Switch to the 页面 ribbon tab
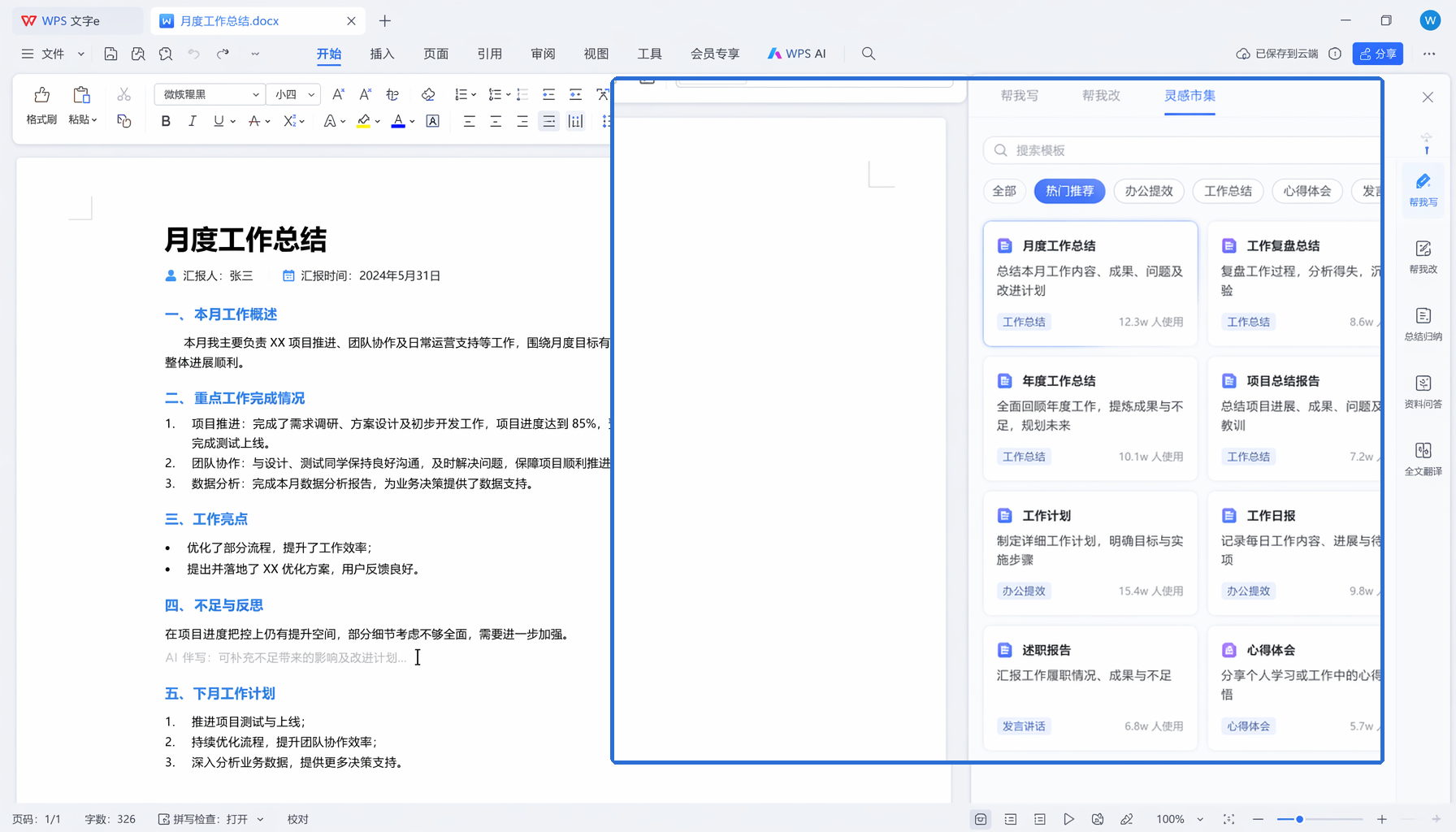Screen dimensions: 1456x832 click(435, 54)
